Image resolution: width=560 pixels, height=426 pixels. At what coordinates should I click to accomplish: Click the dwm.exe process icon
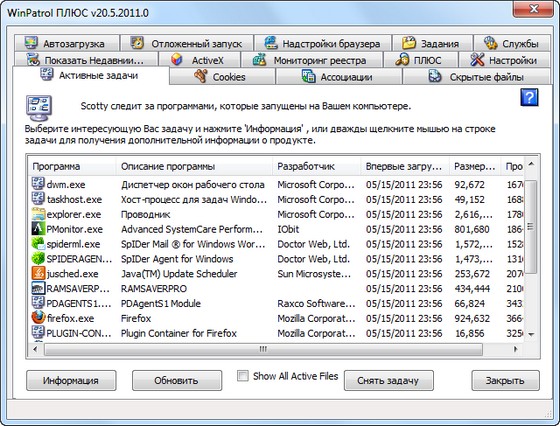tap(38, 184)
